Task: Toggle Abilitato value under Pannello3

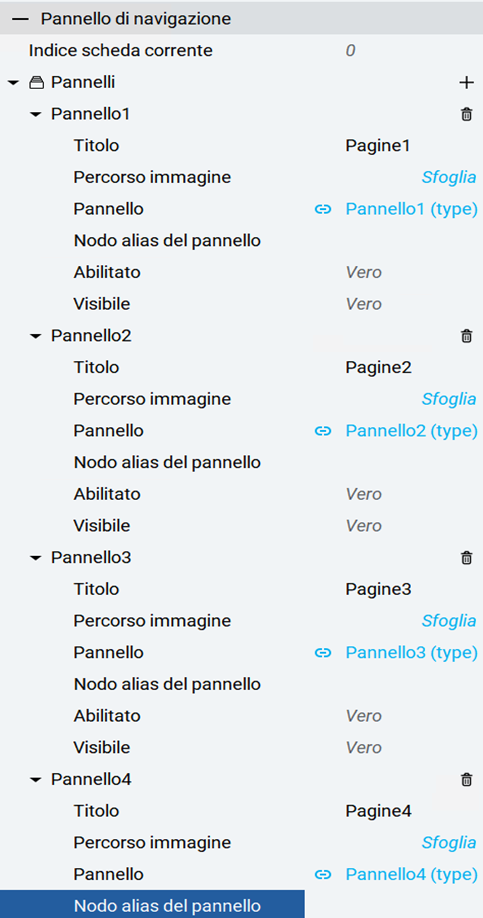Action: pyautogui.click(x=364, y=716)
